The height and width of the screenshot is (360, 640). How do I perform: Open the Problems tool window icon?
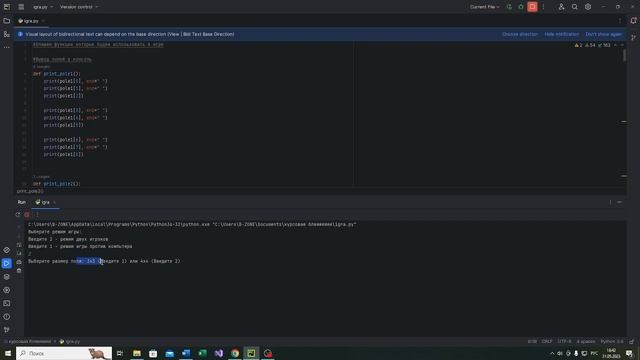pos(7,317)
